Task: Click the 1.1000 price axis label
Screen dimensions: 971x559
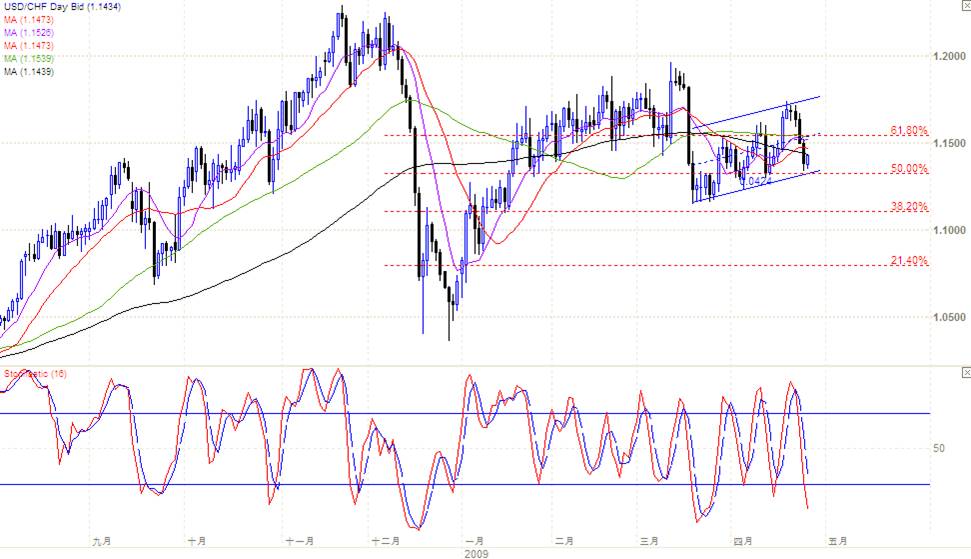Action: click(x=949, y=230)
